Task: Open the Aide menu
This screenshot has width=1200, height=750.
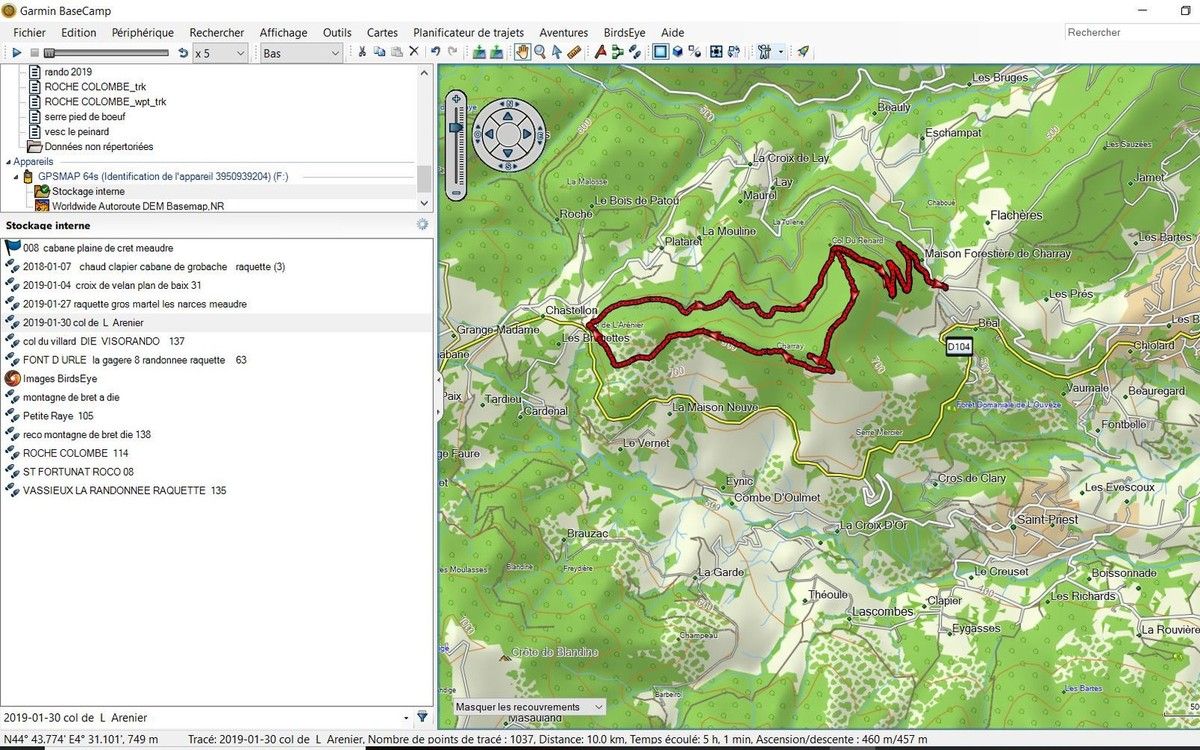Action: 673,32
